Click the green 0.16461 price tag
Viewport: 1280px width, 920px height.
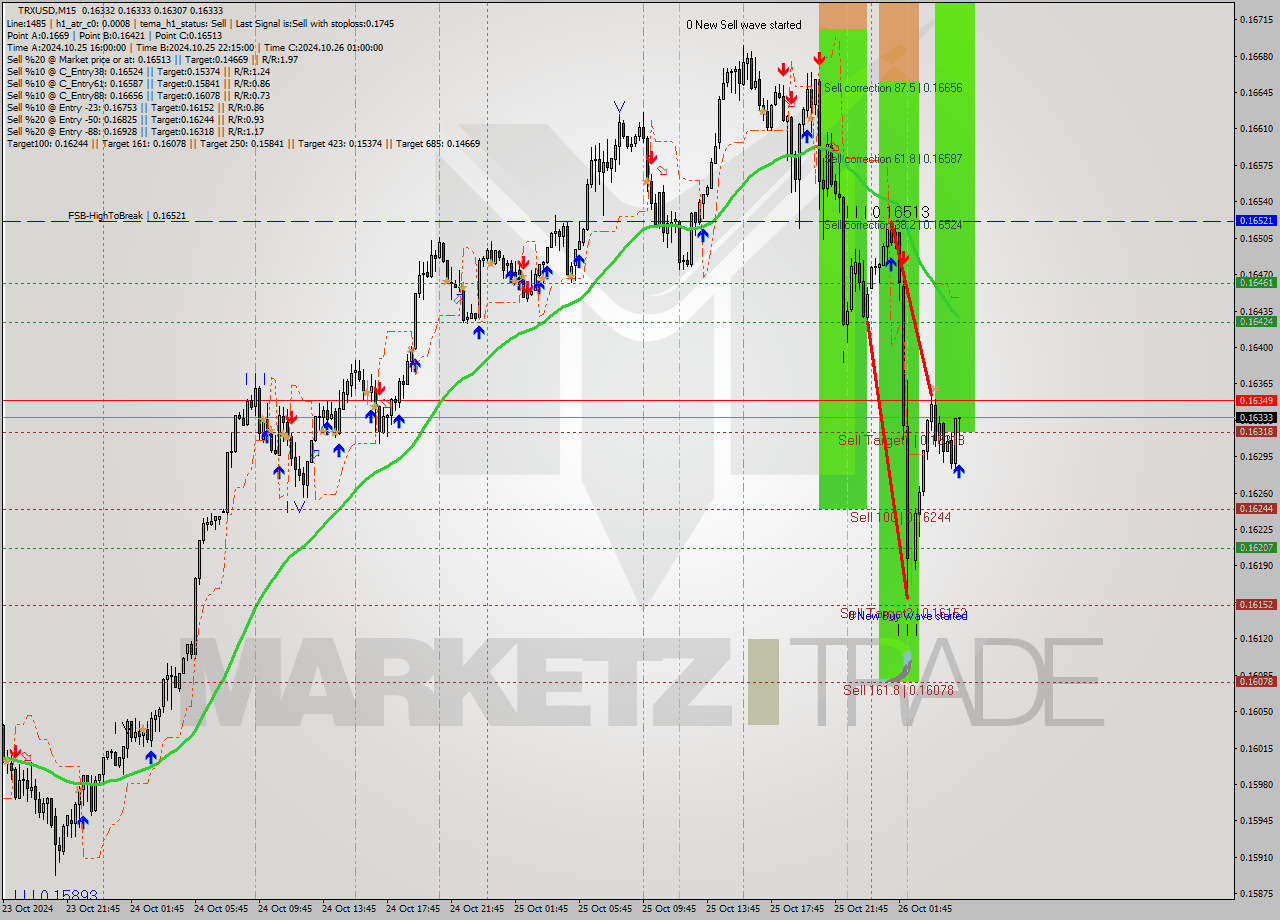tap(1256, 283)
